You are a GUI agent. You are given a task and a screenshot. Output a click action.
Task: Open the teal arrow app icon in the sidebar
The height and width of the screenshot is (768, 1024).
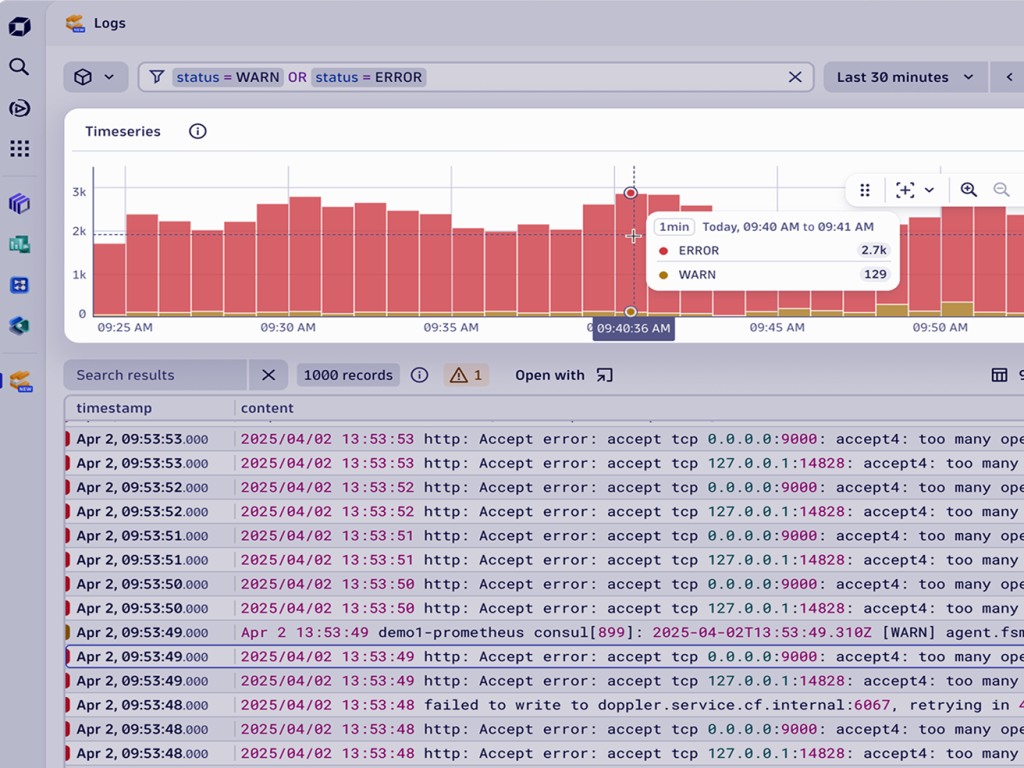(20, 325)
